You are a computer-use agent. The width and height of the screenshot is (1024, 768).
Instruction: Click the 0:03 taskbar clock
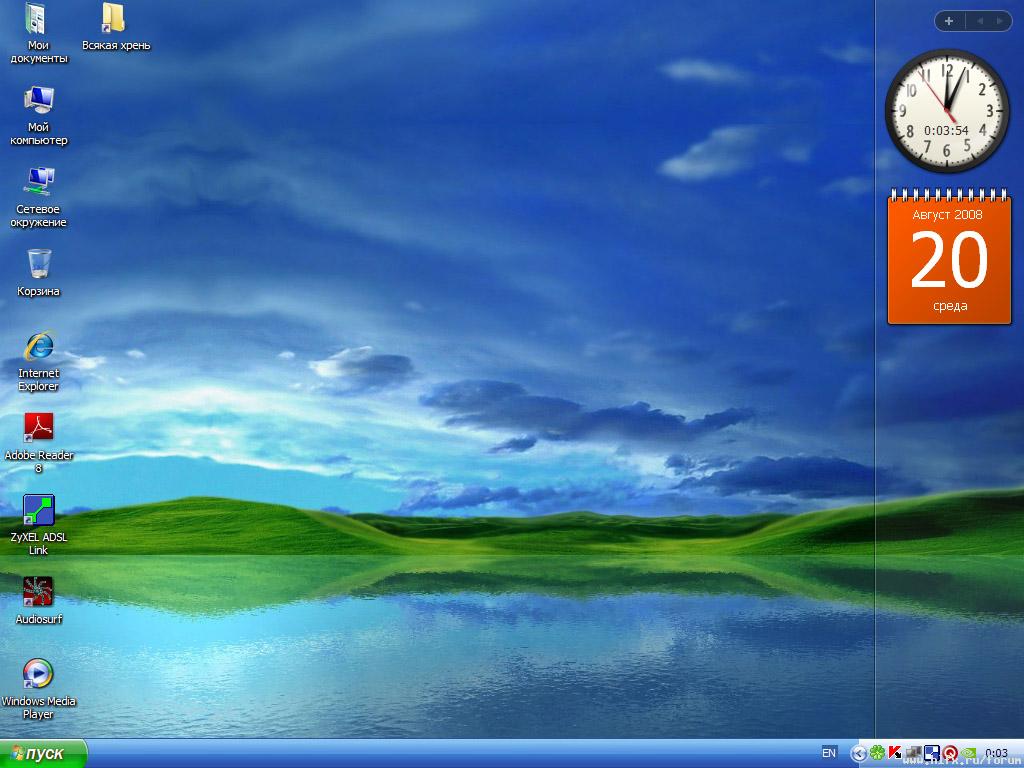pos(997,753)
